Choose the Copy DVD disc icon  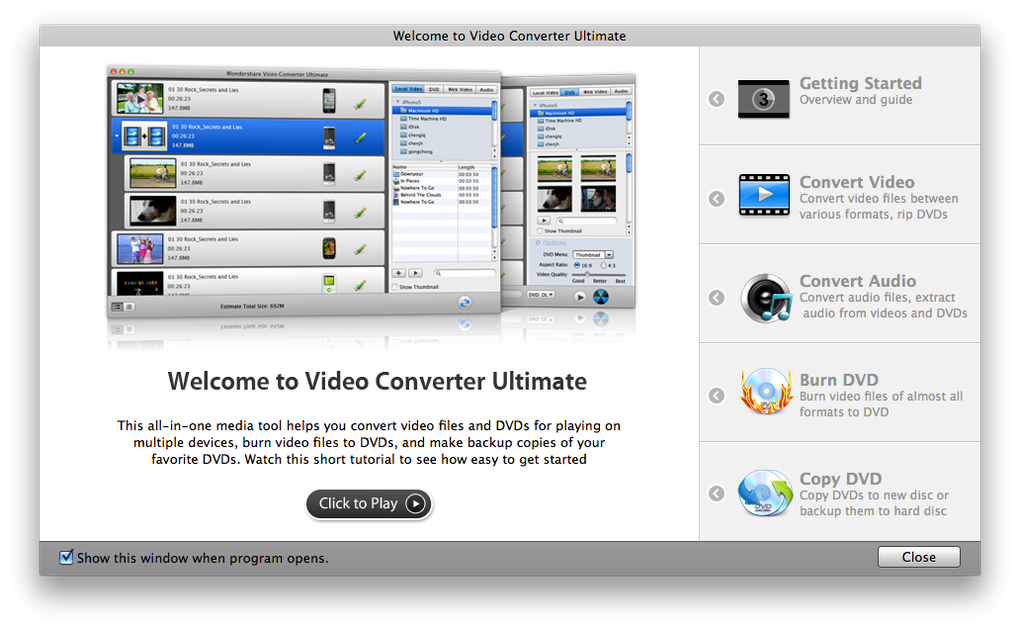coord(765,493)
